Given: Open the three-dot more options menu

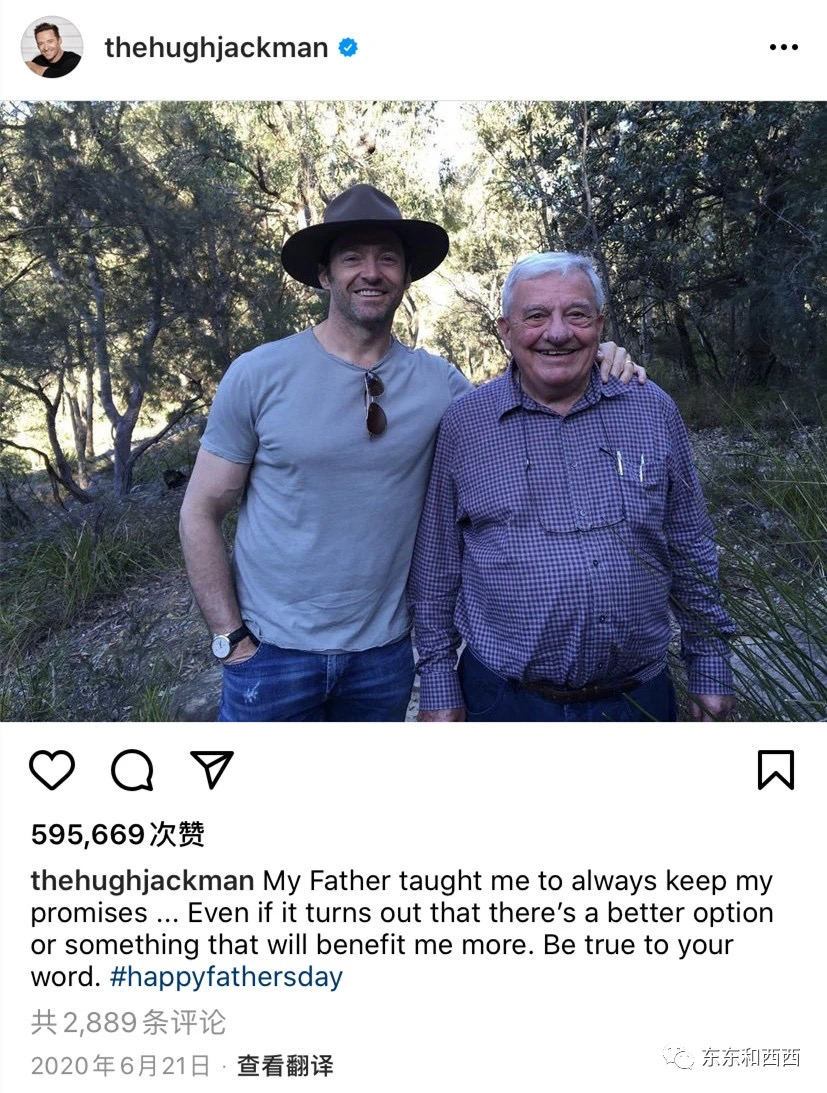Looking at the screenshot, I should pos(783,47).
